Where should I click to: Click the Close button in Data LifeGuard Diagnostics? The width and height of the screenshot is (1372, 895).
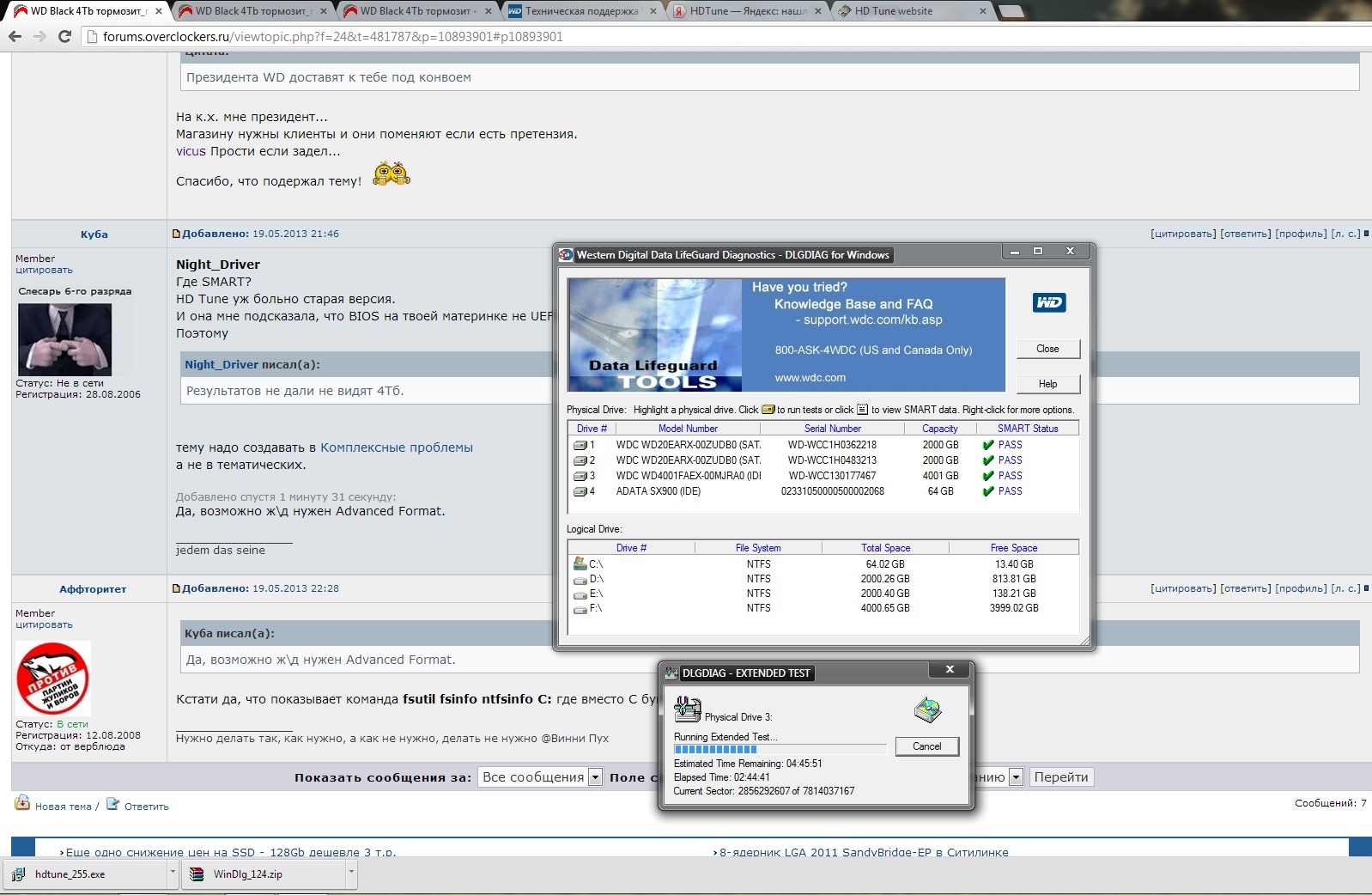[x=1047, y=349]
